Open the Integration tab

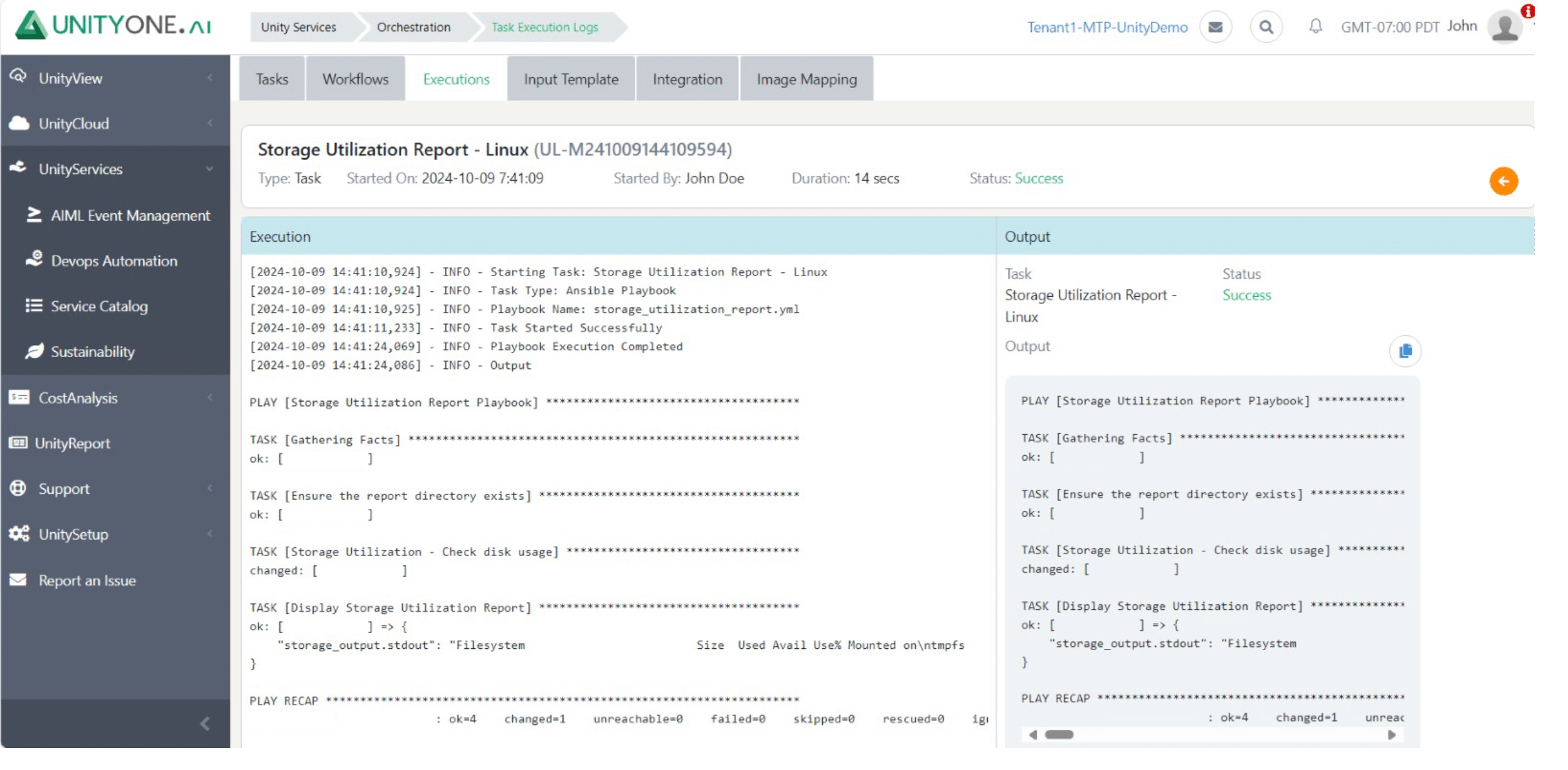pyautogui.click(x=687, y=79)
